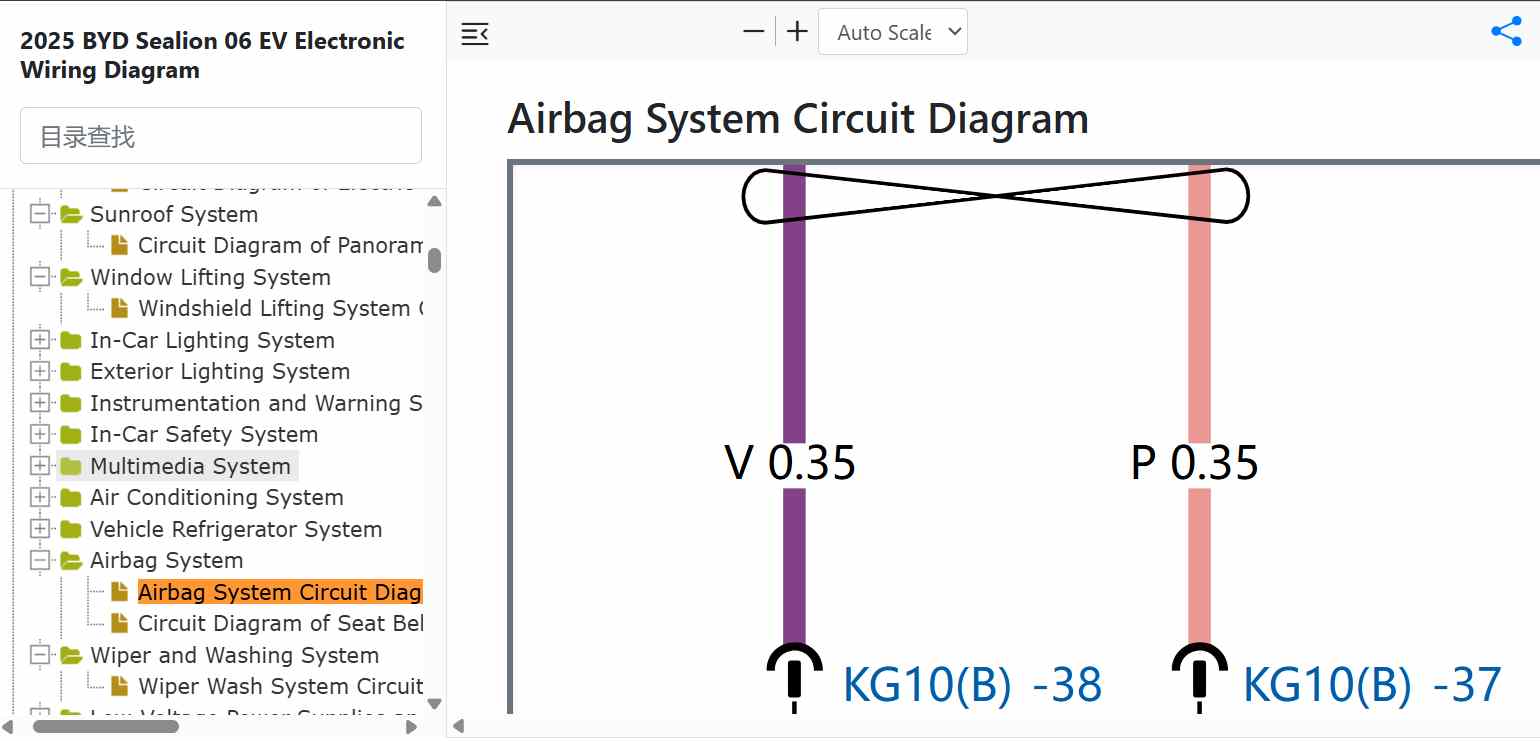
Task: Open the Auto Scale dropdown
Action: pos(893,32)
